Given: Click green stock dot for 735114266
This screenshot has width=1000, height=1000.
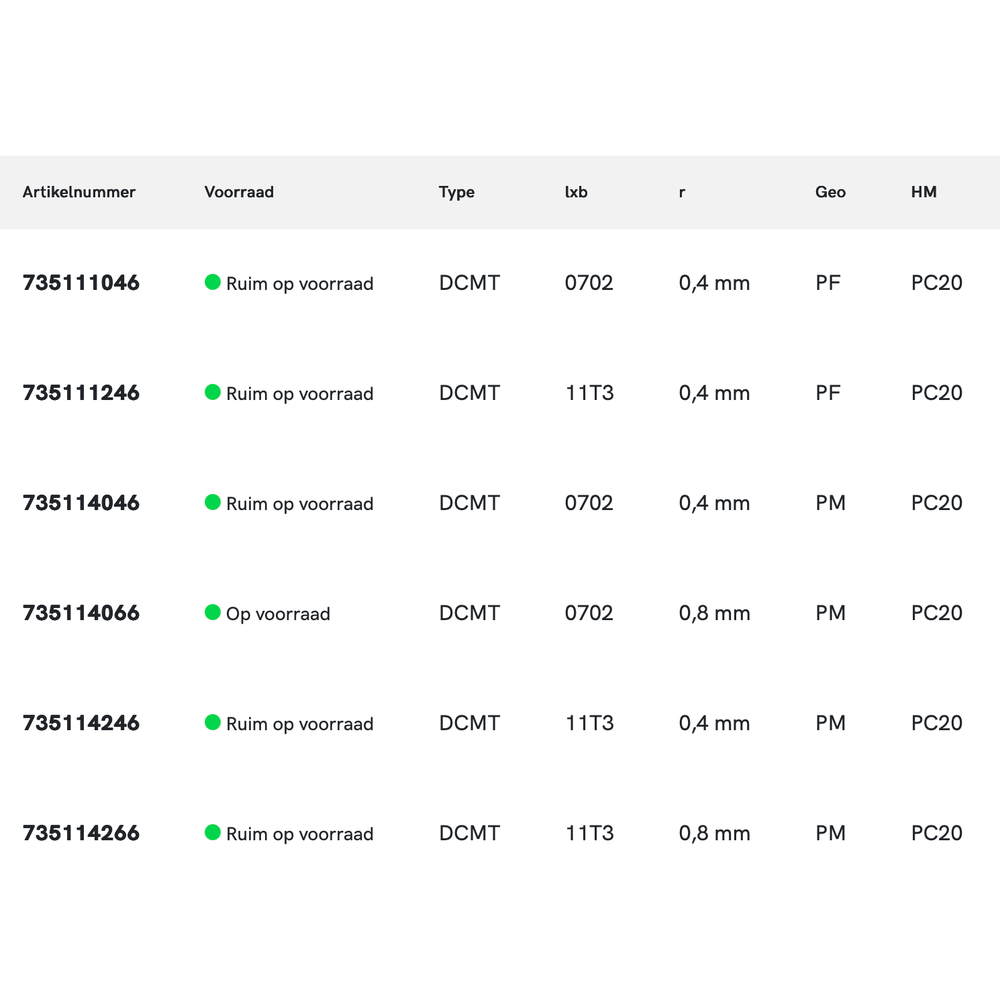Looking at the screenshot, I should click(212, 832).
